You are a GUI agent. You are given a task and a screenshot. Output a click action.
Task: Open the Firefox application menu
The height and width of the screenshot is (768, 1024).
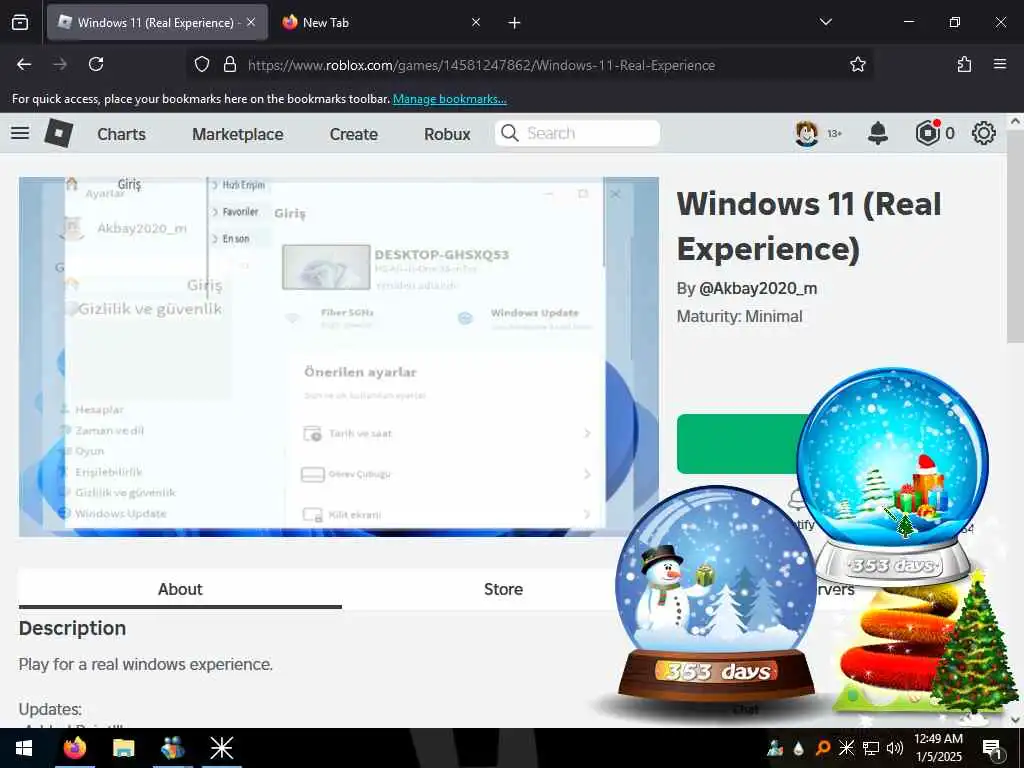1000,64
